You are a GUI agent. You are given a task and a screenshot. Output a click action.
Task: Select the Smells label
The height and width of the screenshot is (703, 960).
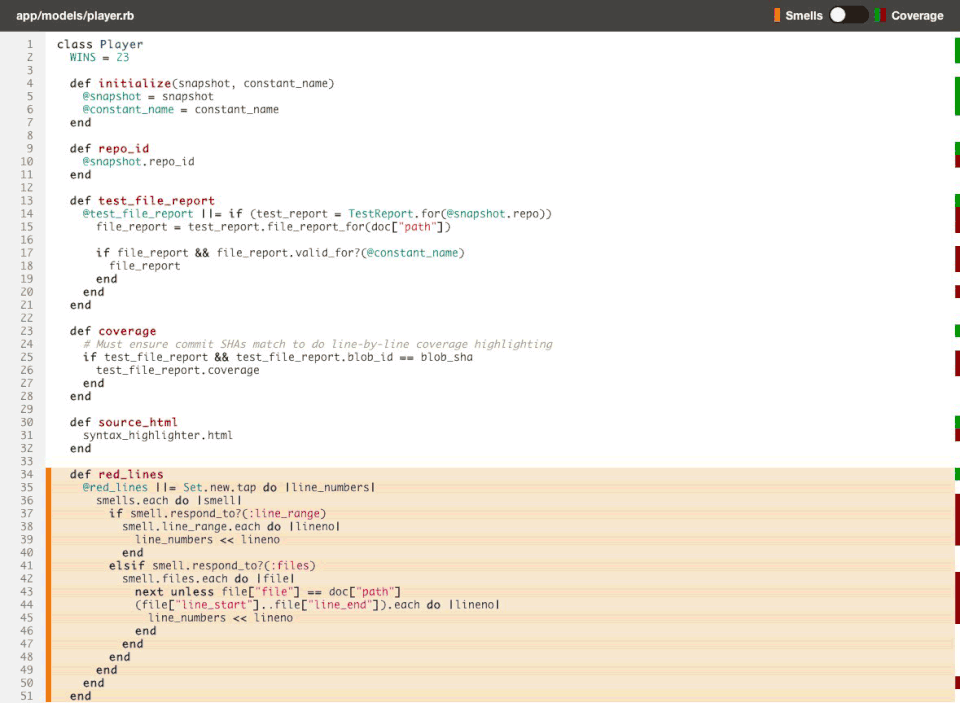tap(804, 16)
